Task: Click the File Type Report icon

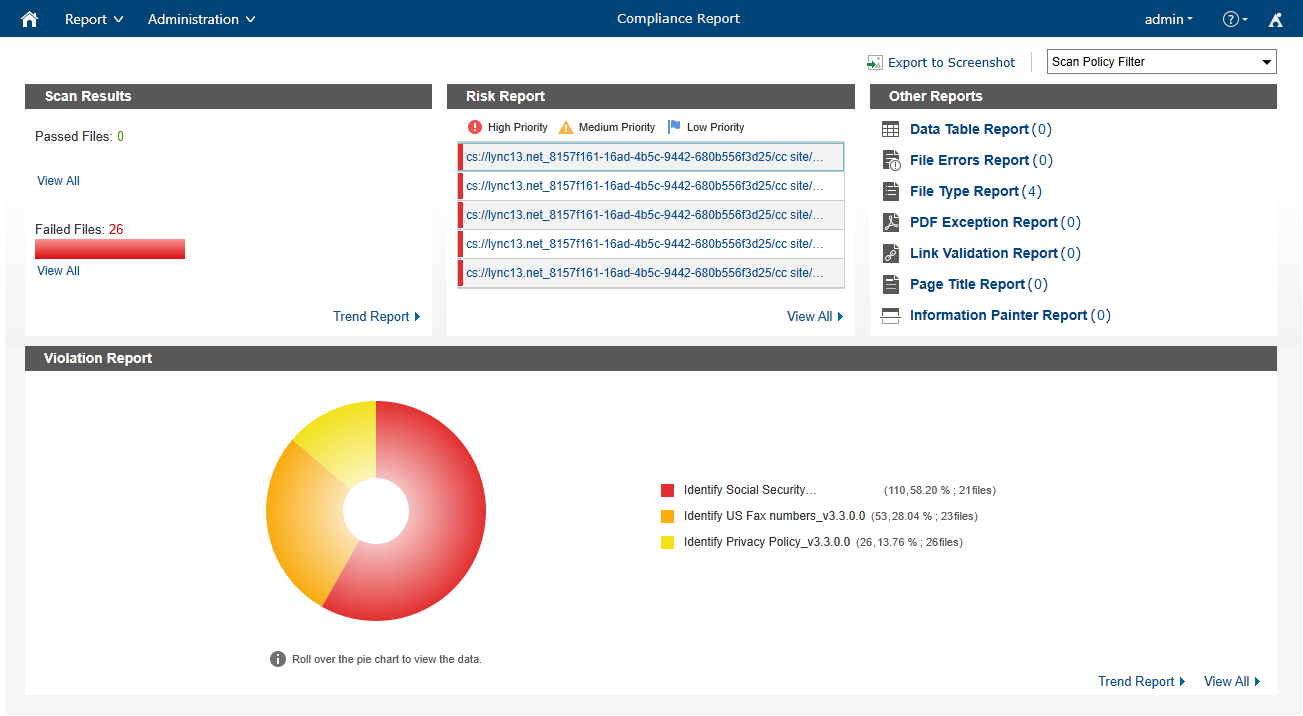Action: tap(891, 191)
